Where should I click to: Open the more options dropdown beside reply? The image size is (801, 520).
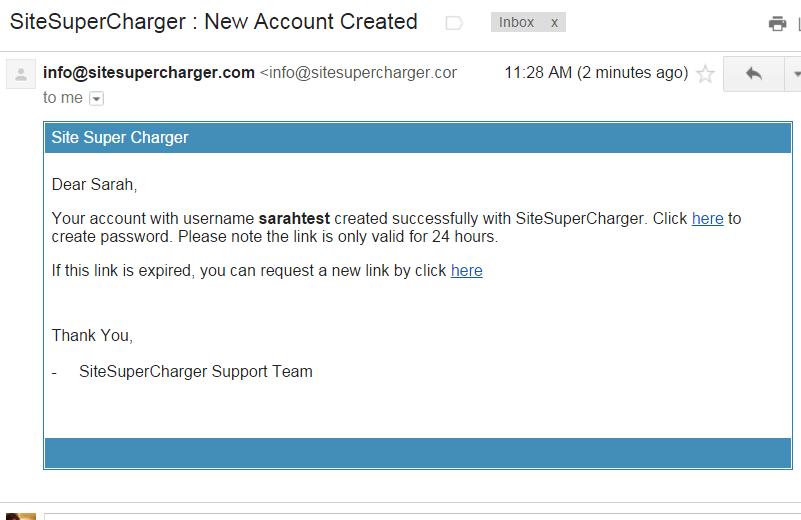[795, 74]
